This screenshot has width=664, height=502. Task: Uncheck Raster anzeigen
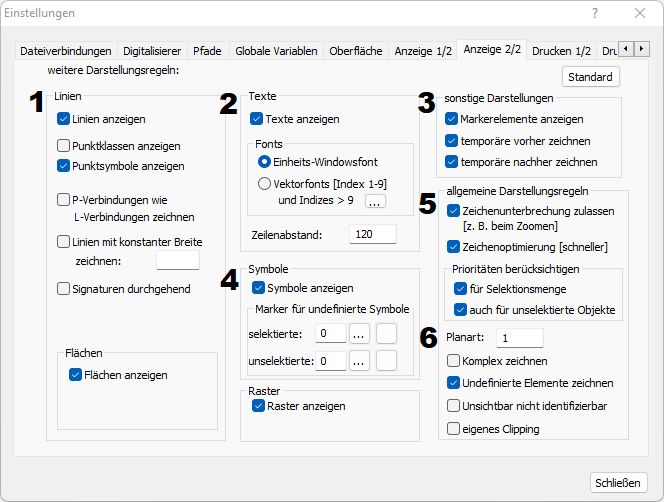pyautogui.click(x=259, y=406)
